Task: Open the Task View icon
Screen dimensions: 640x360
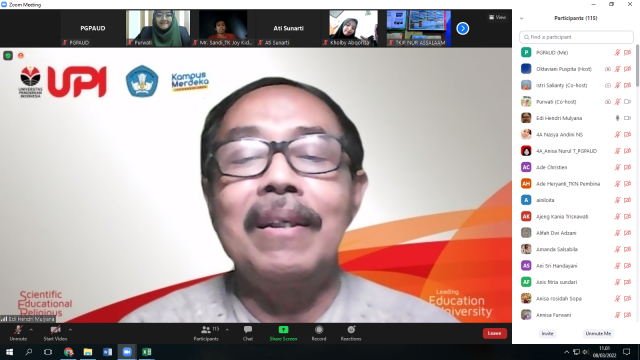Action: coord(48,352)
